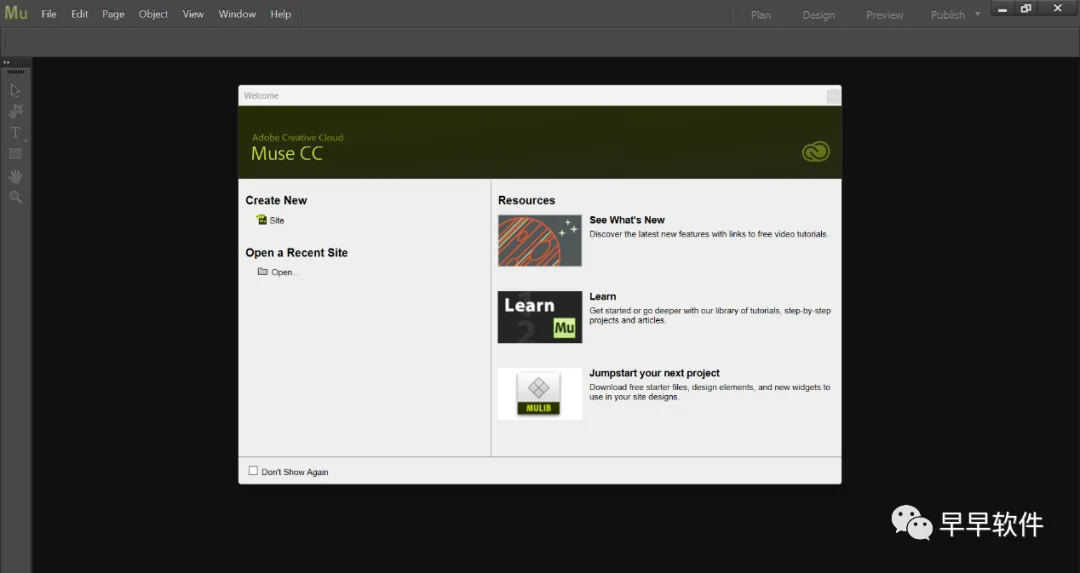Open the Page menu
Viewport: 1080px width, 573px height.
[x=113, y=14]
